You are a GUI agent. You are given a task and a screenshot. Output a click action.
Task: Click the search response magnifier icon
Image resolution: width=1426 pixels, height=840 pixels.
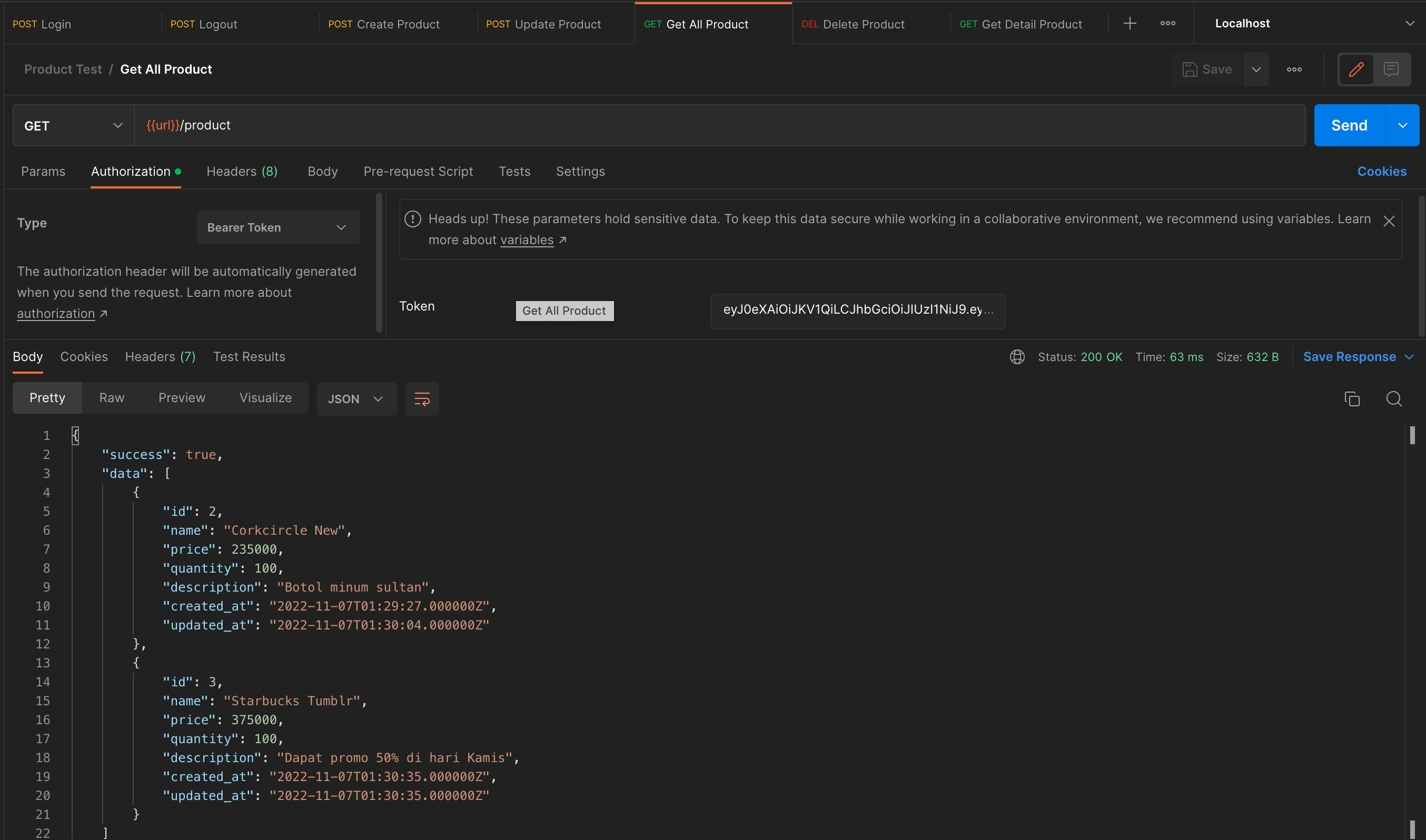pos(1393,399)
